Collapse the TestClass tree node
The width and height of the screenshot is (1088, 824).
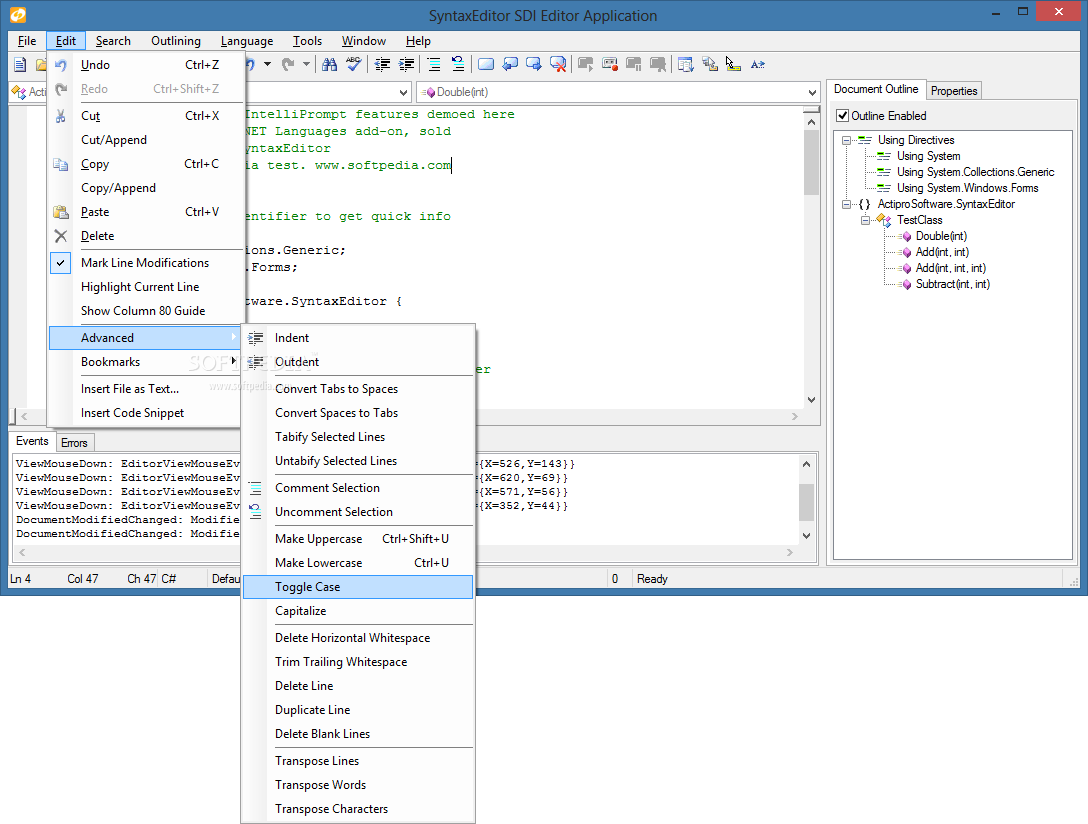865,220
